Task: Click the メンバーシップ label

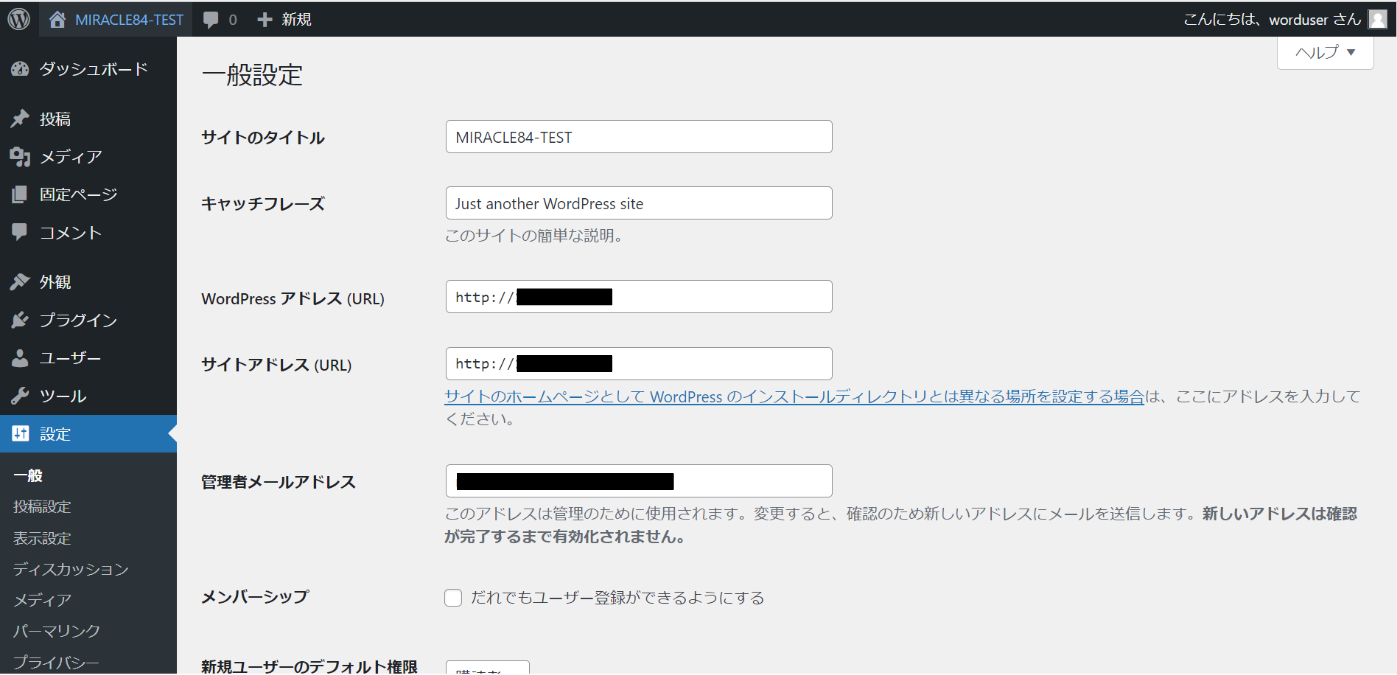Action: tap(255, 597)
